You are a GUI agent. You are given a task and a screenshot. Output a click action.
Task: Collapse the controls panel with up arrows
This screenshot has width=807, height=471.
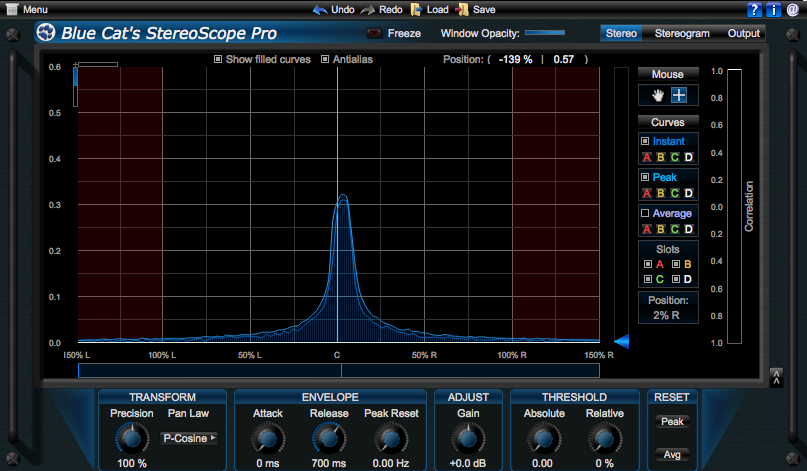[x=776, y=377]
